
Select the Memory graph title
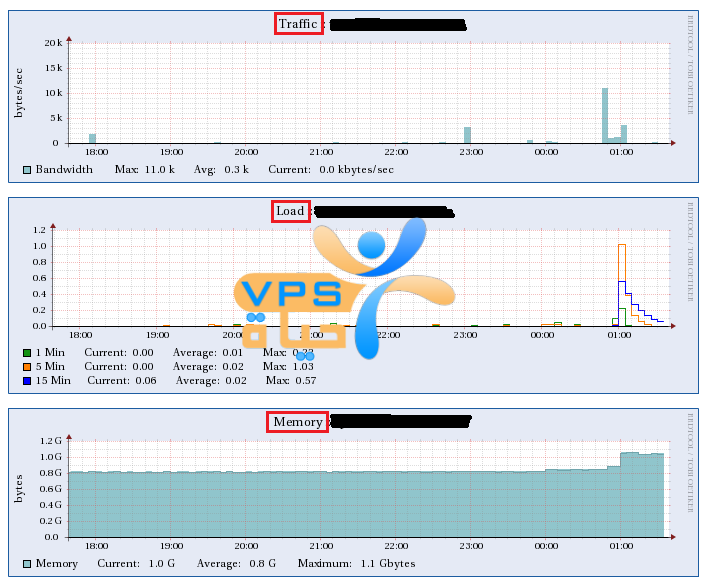pyautogui.click(x=297, y=422)
